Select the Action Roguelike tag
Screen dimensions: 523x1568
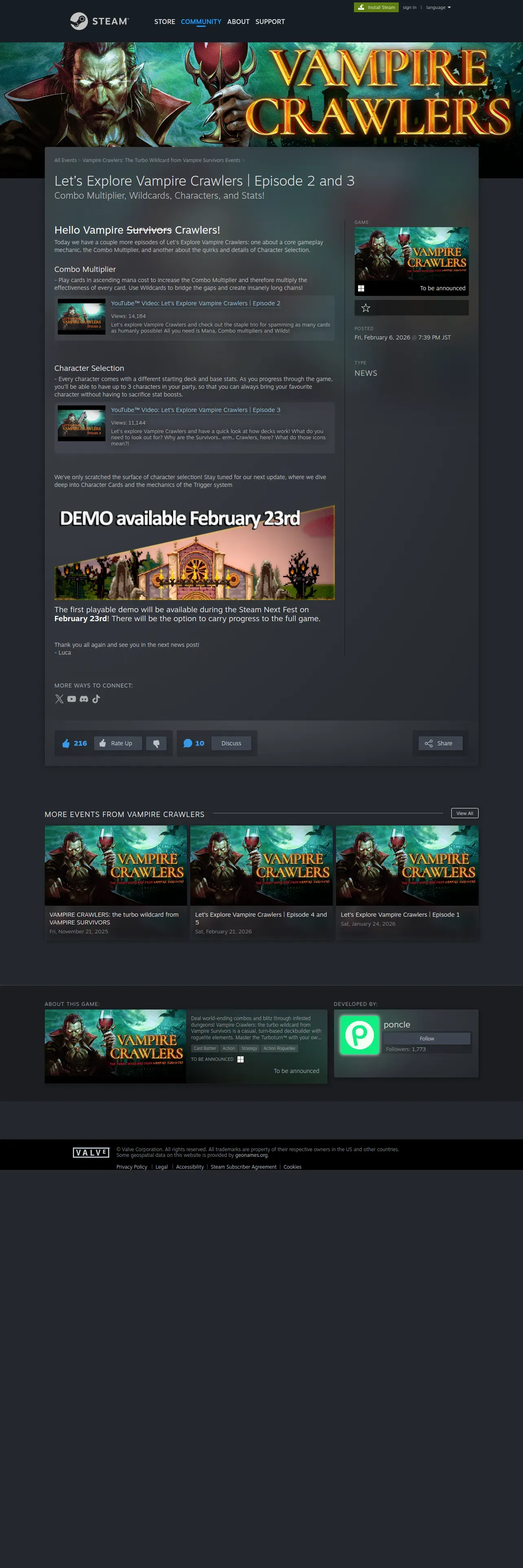[x=279, y=1048]
